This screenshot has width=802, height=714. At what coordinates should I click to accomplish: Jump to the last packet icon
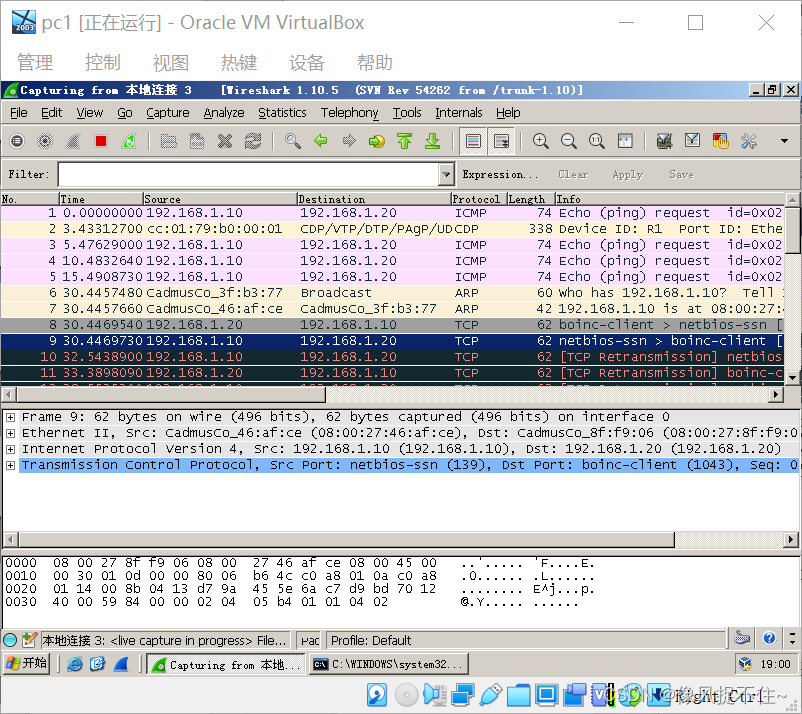pos(433,141)
